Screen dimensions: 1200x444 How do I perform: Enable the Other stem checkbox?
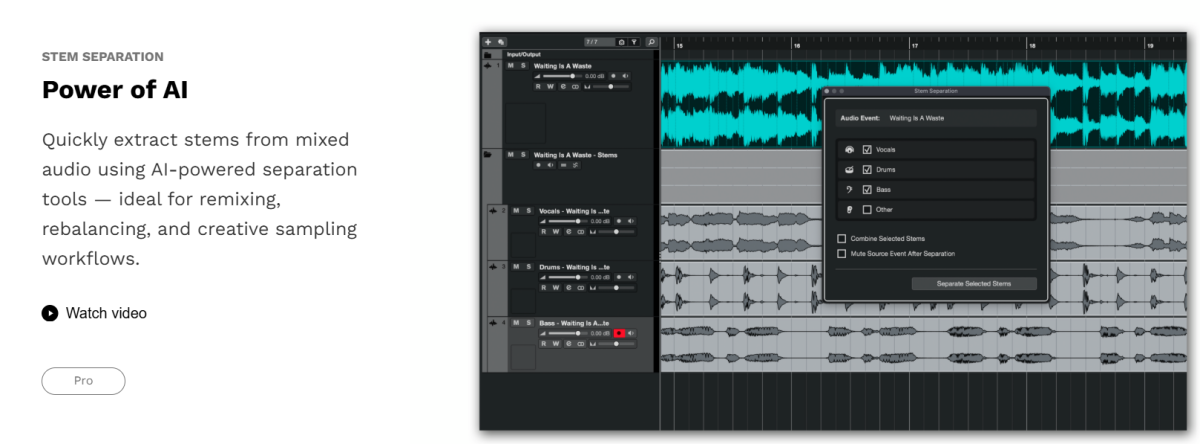coord(867,209)
